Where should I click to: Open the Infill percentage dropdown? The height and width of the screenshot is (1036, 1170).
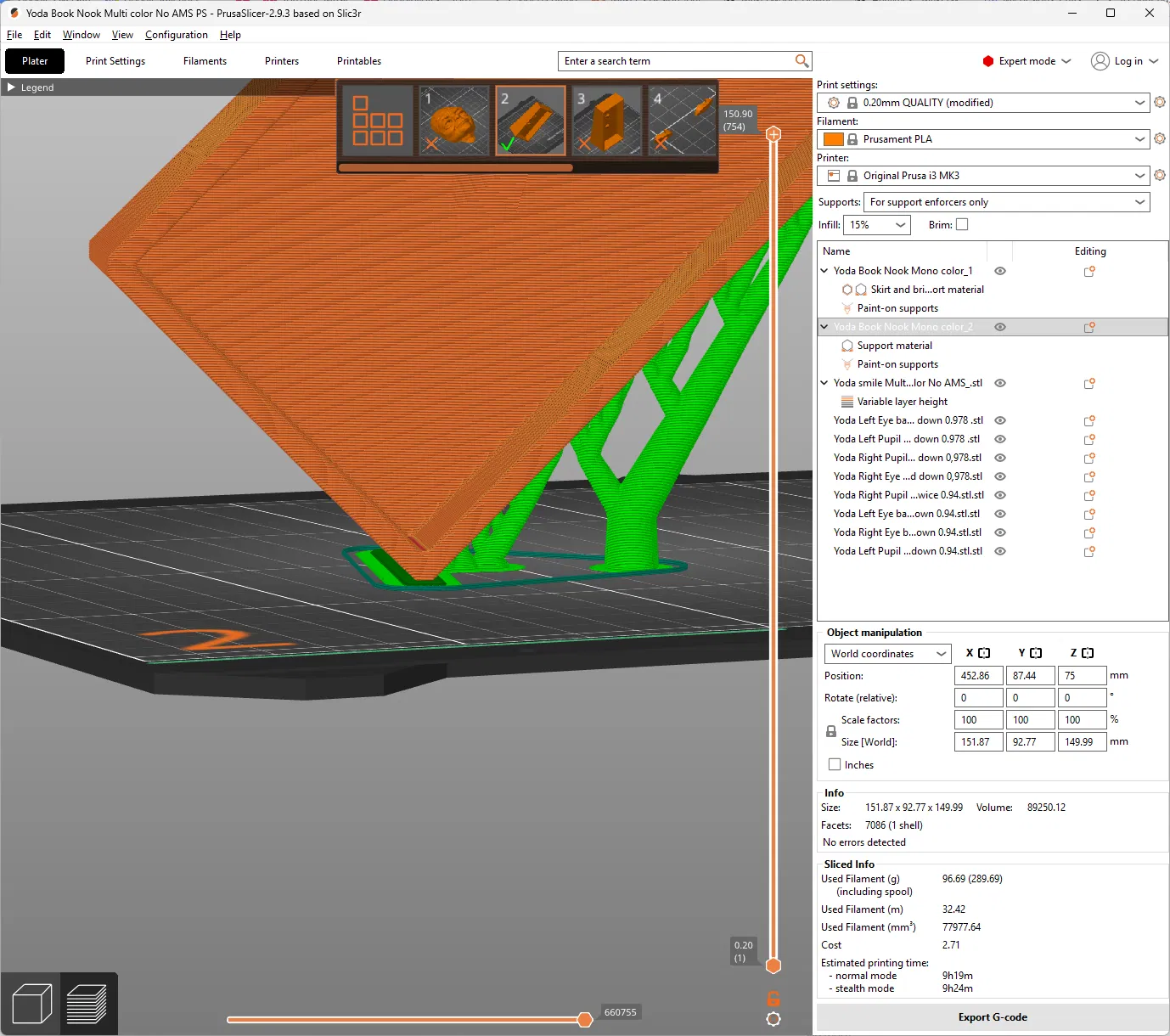[x=877, y=225]
